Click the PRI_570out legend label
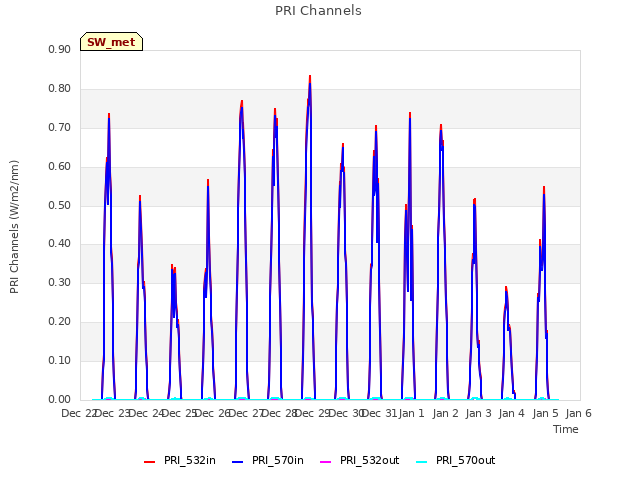 point(465,460)
